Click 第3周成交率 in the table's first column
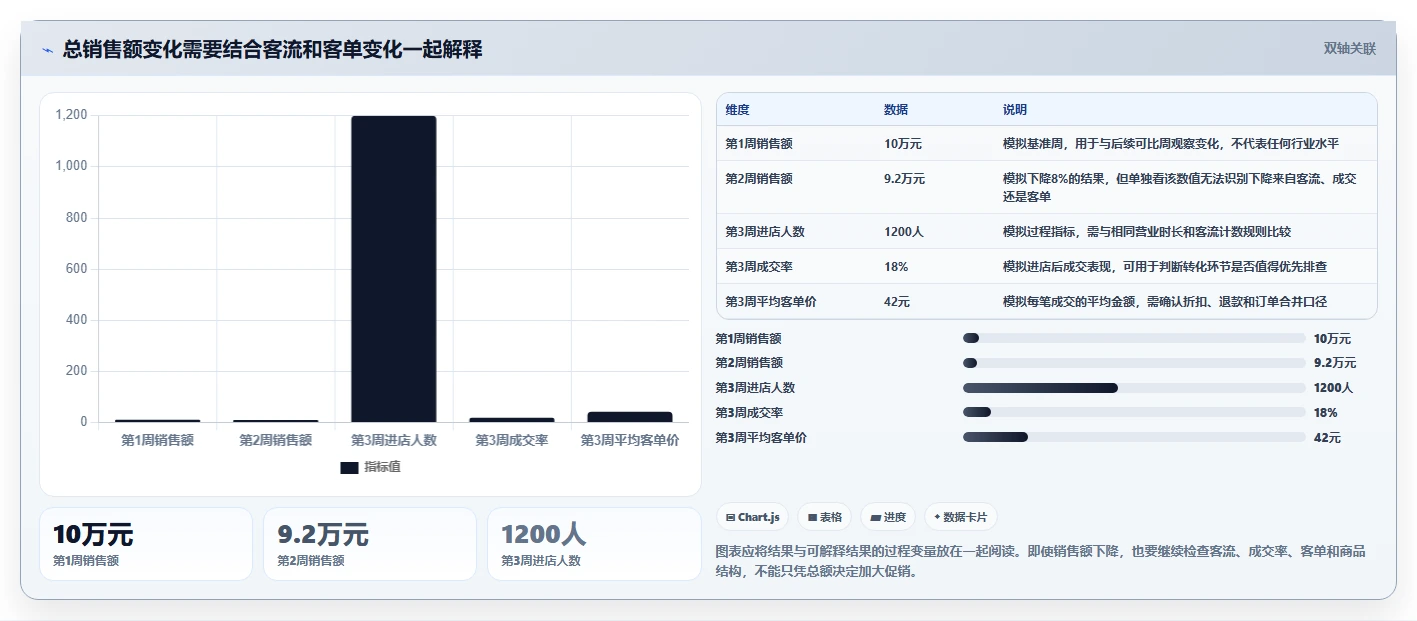The image size is (1417, 621). [759, 267]
